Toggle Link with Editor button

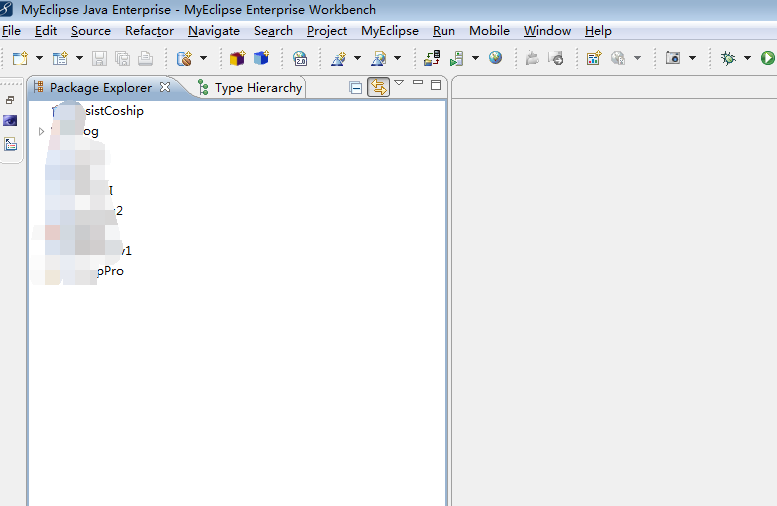[x=379, y=87]
